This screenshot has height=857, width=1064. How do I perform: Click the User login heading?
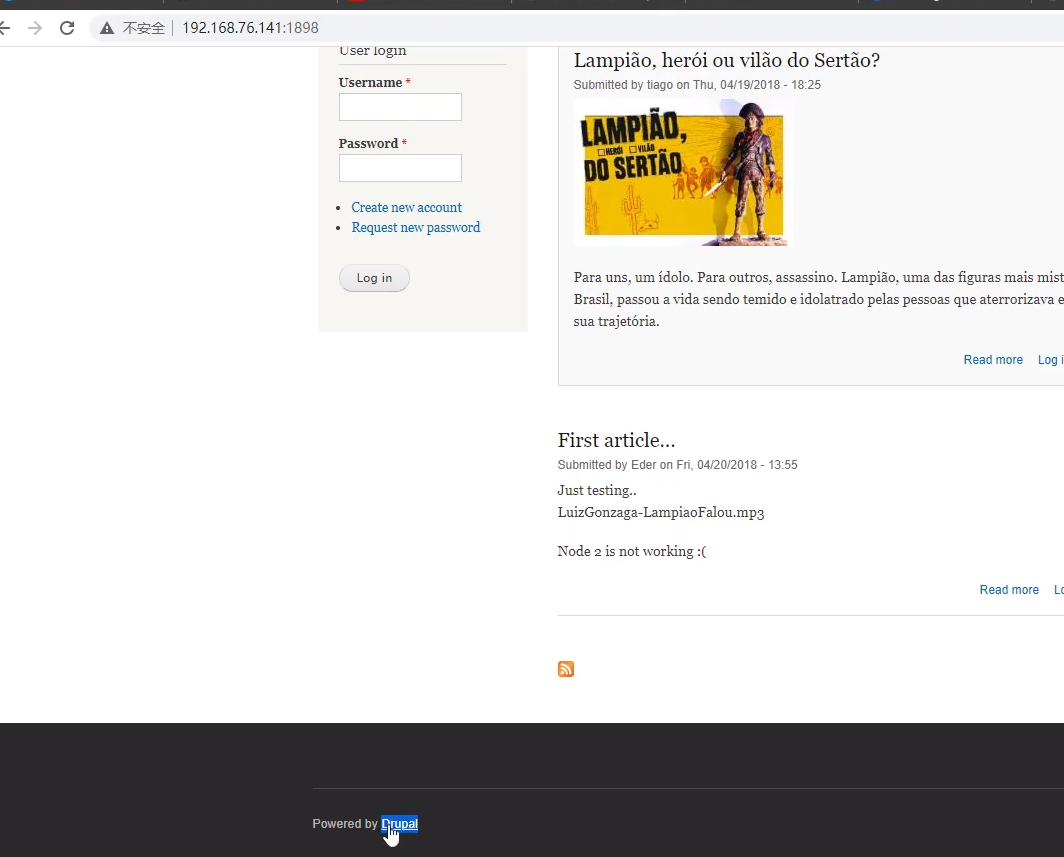click(373, 51)
